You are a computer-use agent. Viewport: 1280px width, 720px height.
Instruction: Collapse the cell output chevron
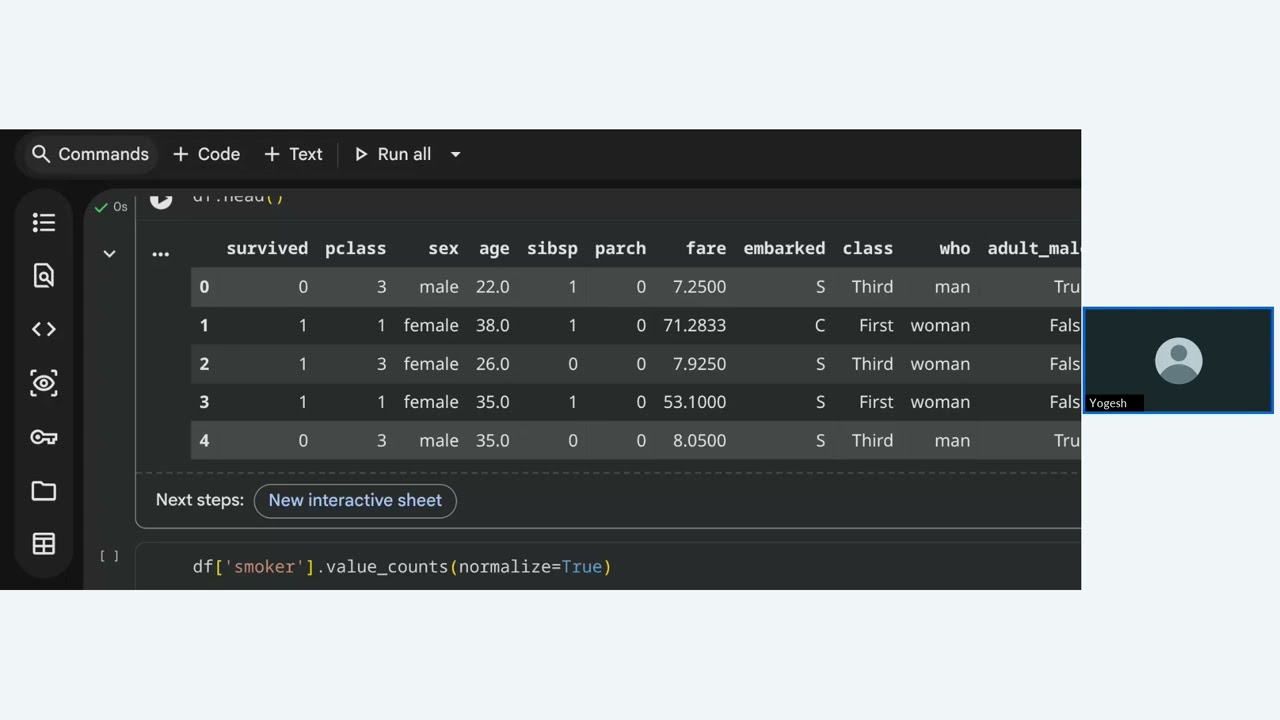click(109, 254)
